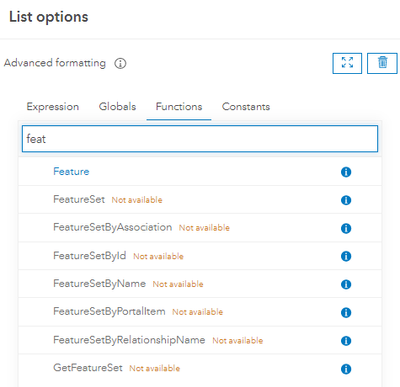View info icon for FeatureSetById
The height and width of the screenshot is (387, 400).
pos(346,256)
